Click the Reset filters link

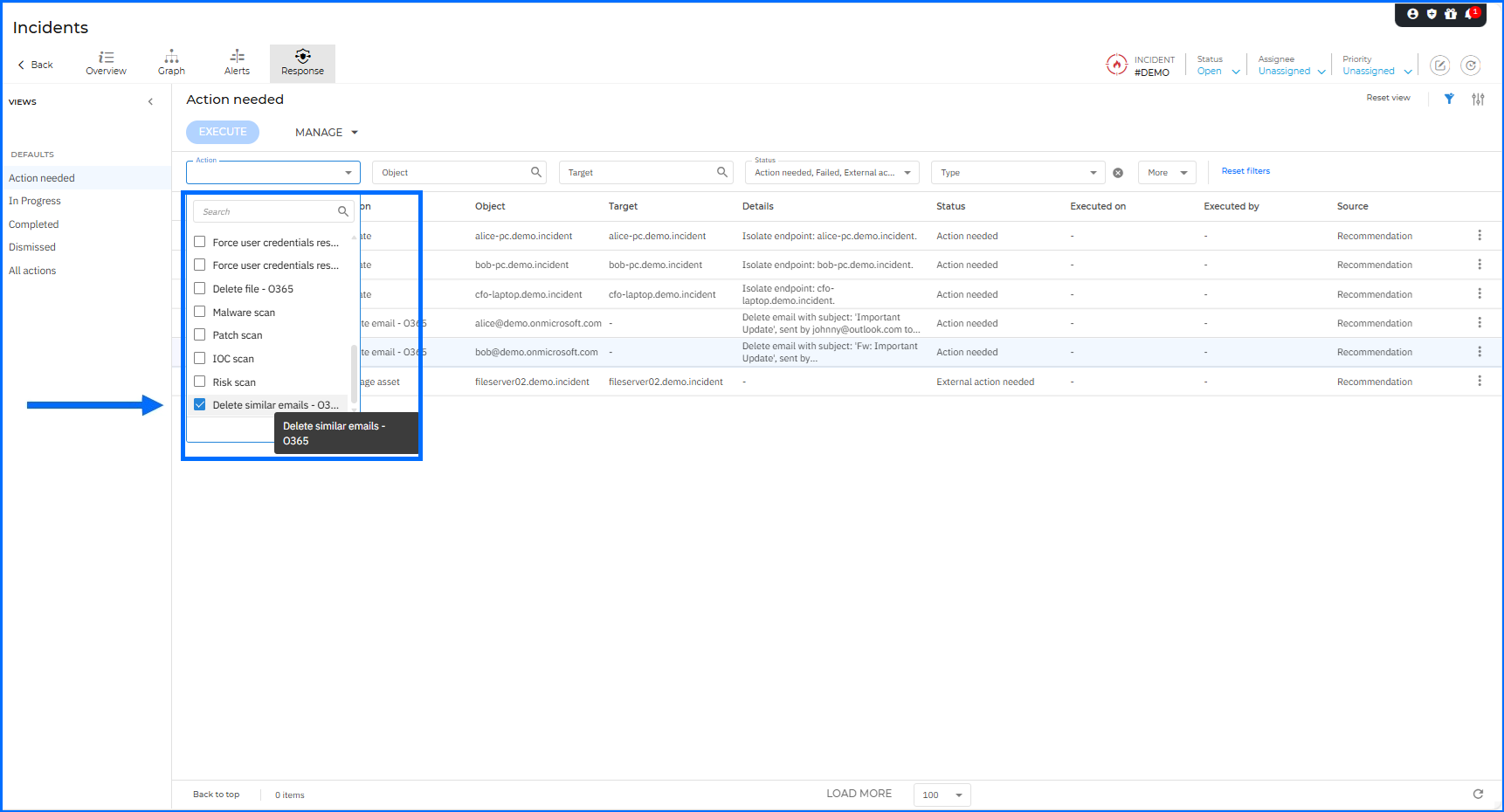coord(1245,171)
